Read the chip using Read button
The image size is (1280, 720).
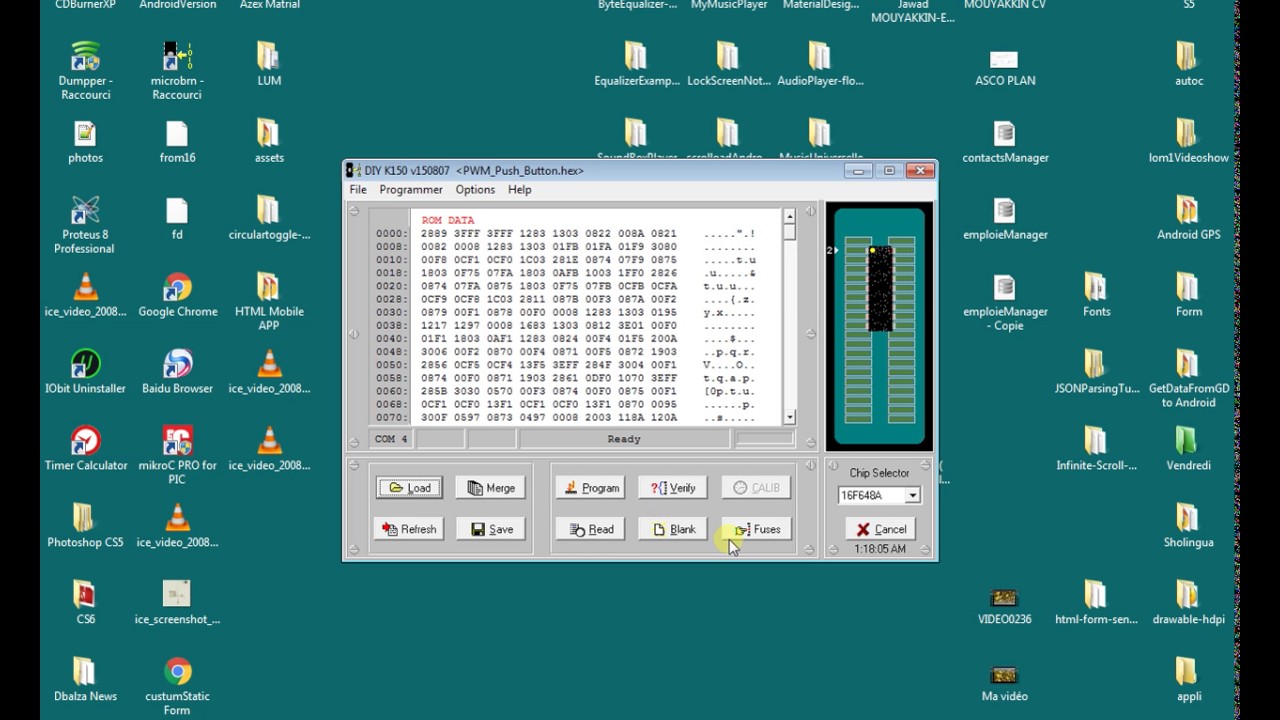[591, 529]
